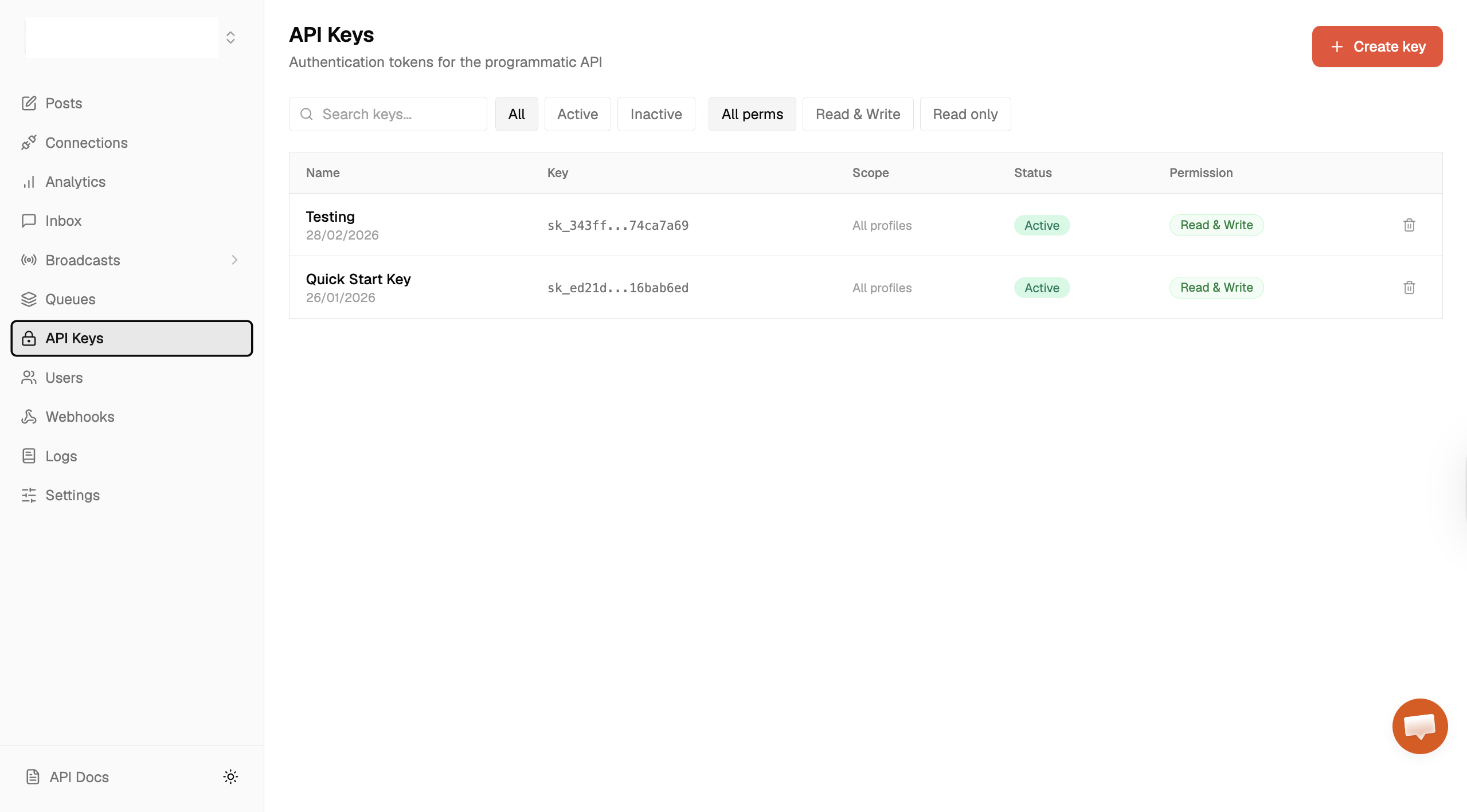
Task: Open Analytics section
Action: [x=75, y=182]
